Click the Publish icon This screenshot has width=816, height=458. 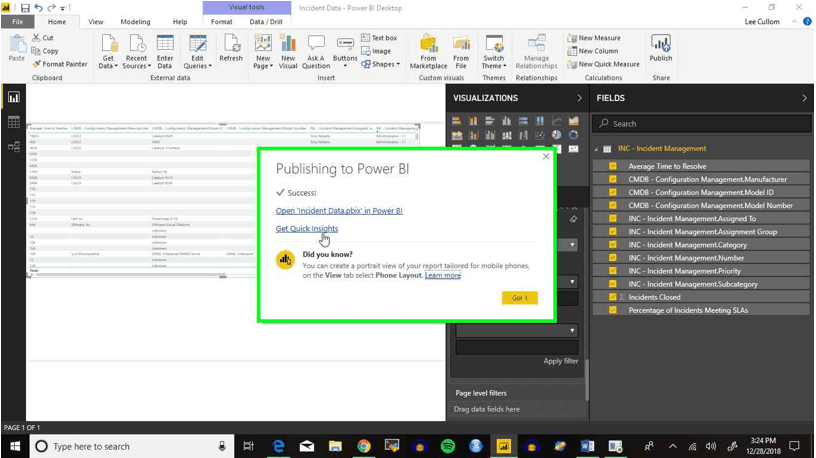[x=661, y=48]
